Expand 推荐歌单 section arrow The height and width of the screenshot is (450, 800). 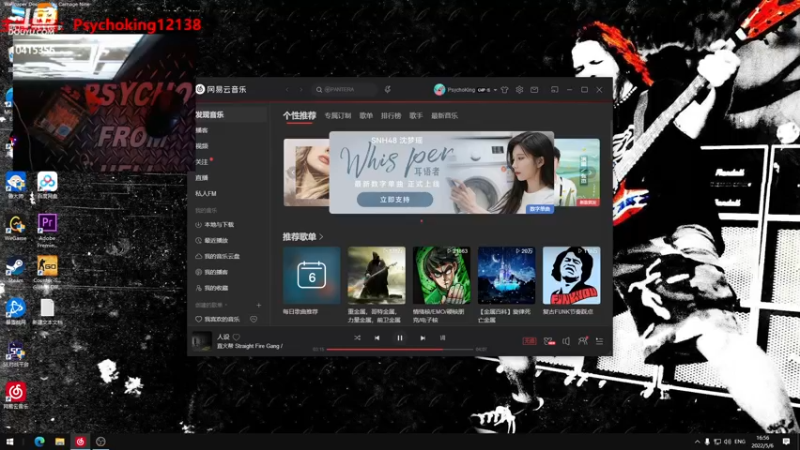321,237
